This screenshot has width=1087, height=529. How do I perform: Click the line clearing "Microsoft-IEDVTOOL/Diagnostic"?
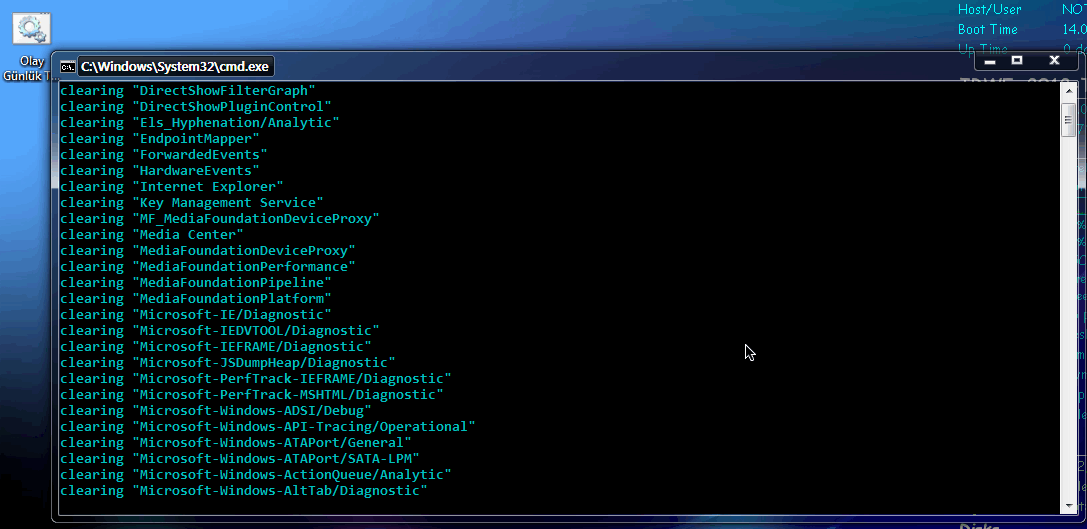[x=220, y=331]
